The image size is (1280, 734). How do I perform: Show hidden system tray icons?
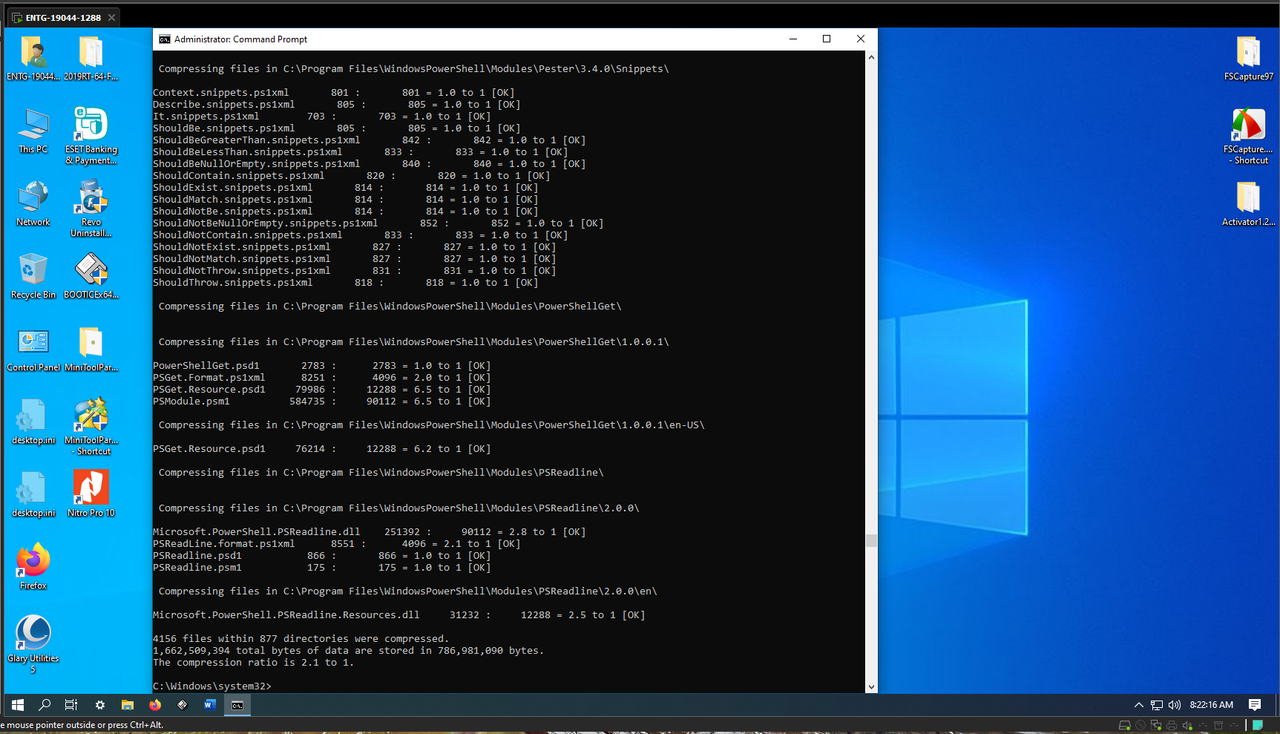click(x=1138, y=705)
